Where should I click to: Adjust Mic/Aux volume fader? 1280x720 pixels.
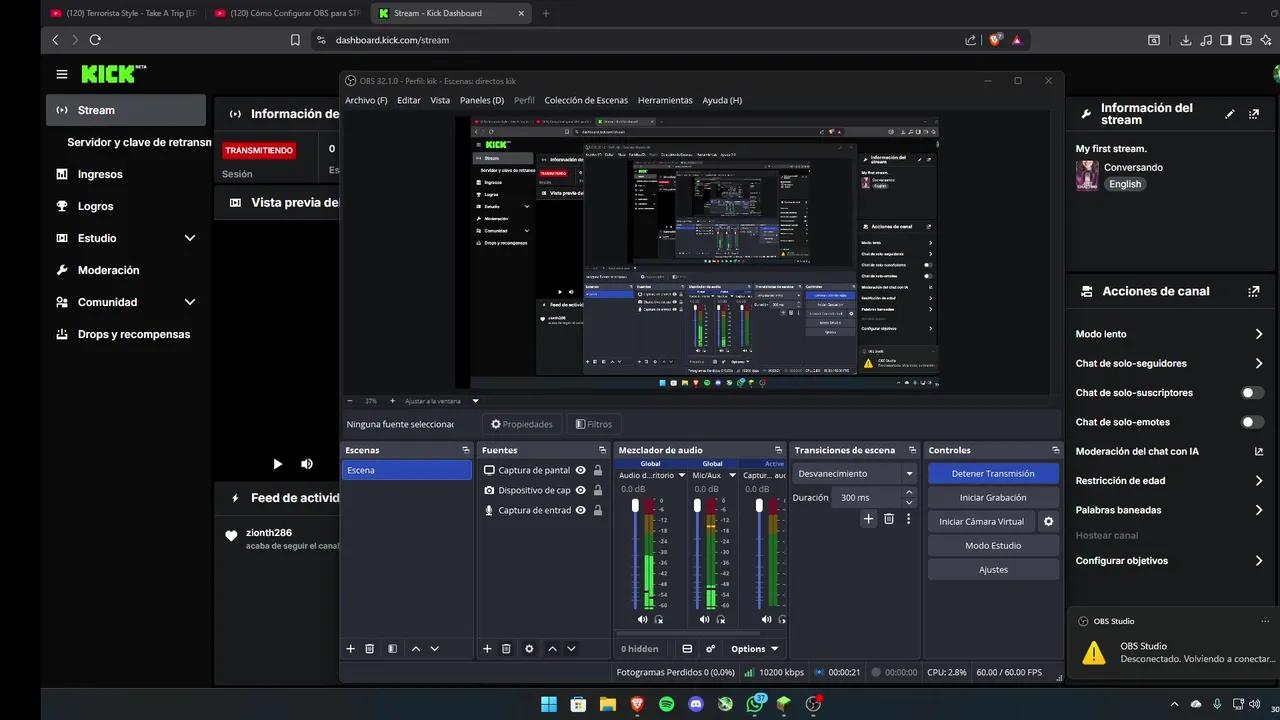696,507
